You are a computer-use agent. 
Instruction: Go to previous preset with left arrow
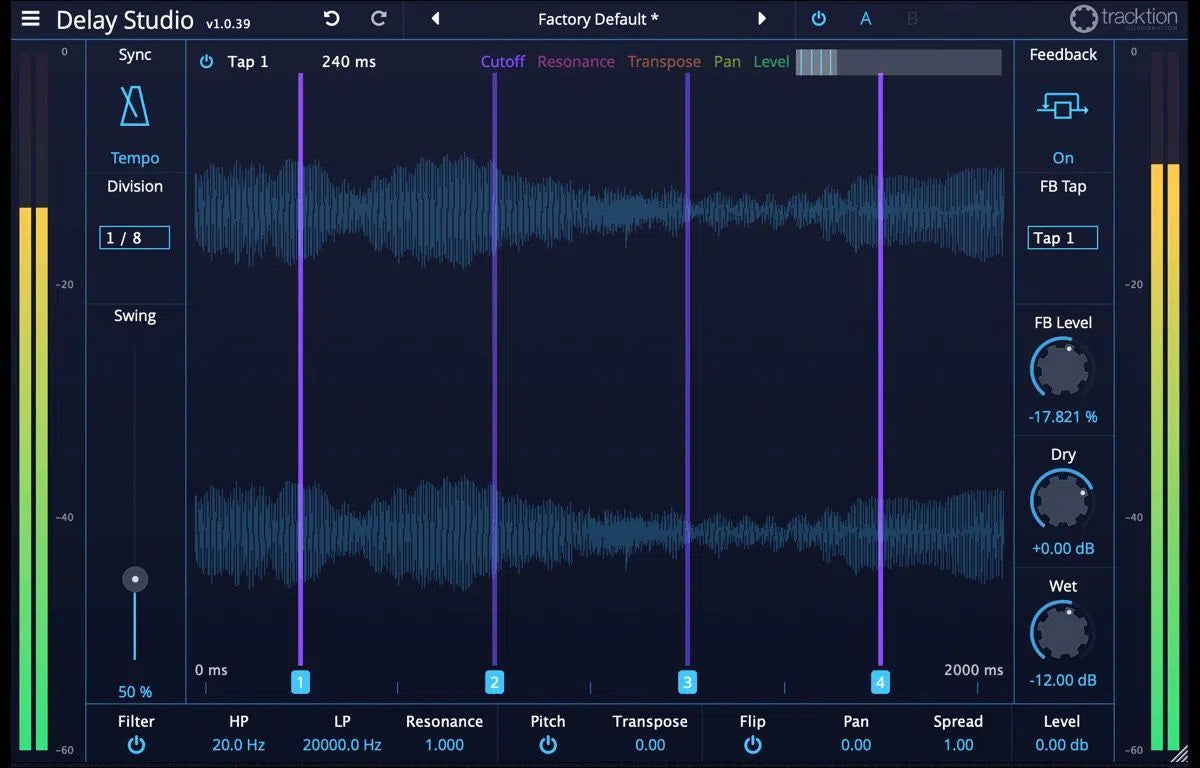tap(434, 19)
